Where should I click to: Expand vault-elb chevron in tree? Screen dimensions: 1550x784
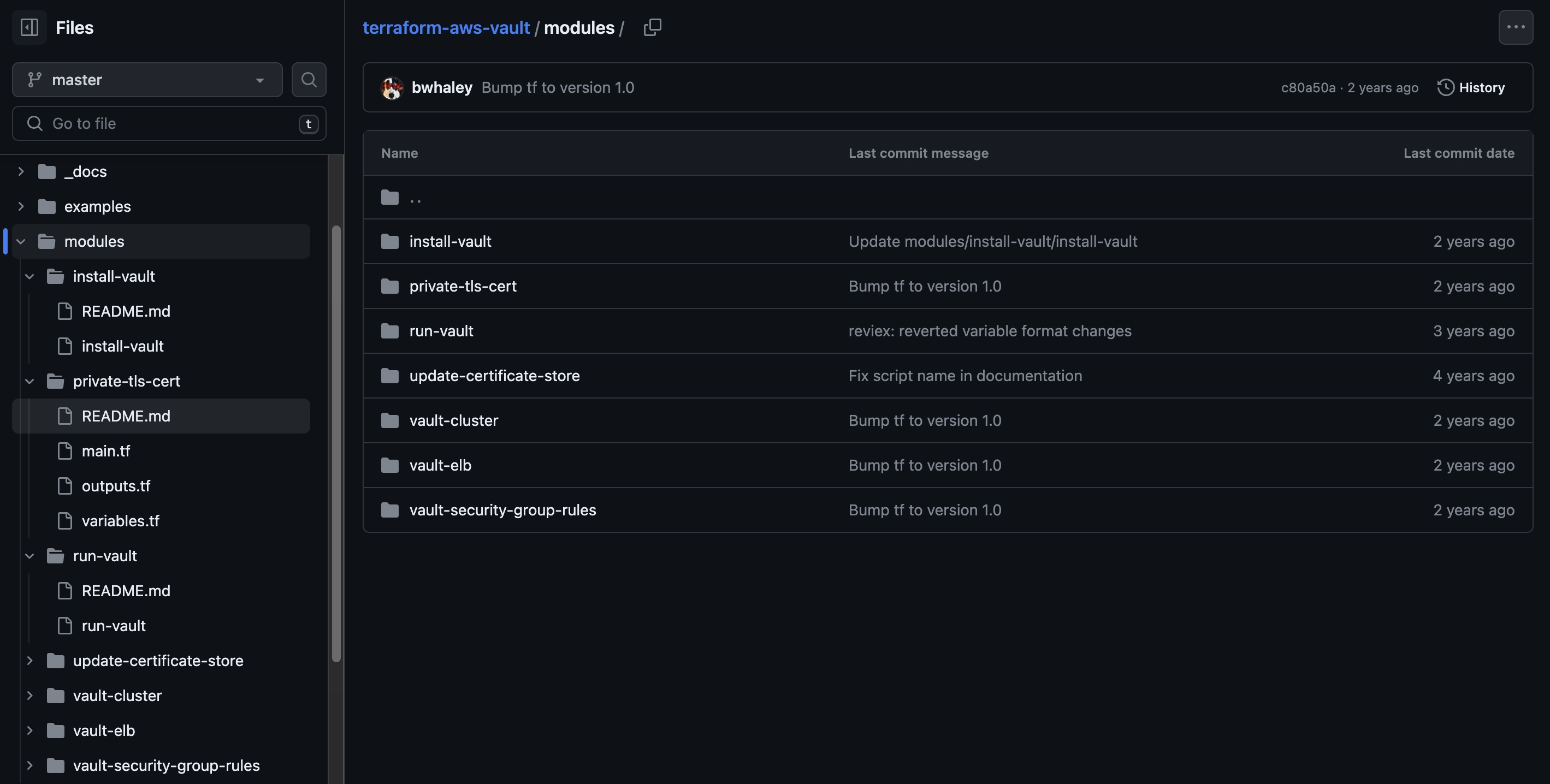coord(29,730)
